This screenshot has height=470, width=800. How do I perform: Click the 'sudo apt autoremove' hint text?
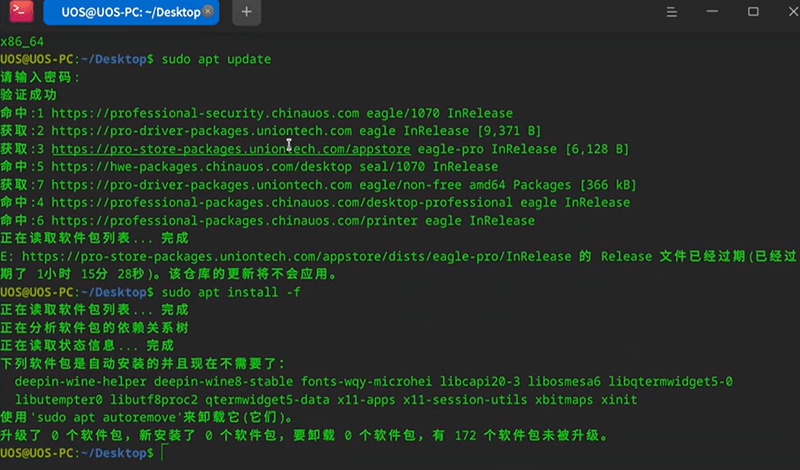106,417
